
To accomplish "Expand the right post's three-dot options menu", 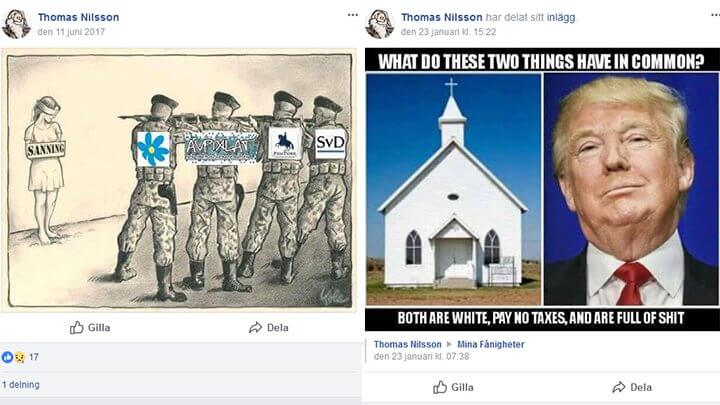I will [715, 15].
